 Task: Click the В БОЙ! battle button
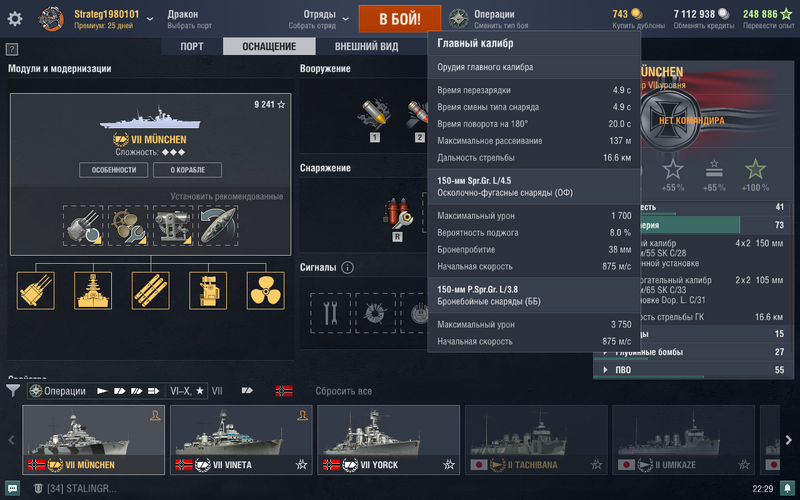coord(400,19)
